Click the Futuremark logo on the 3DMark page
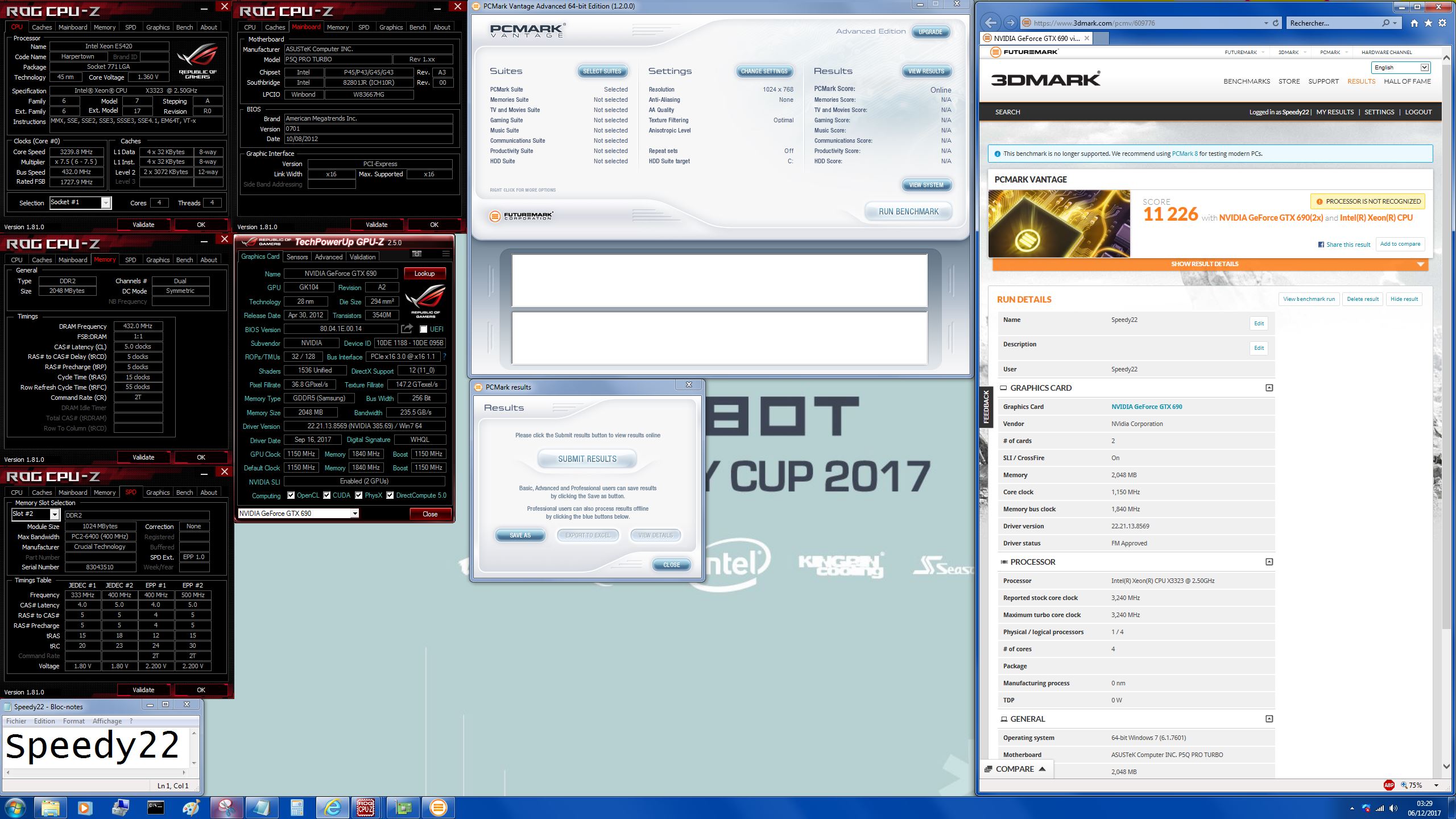 tap(1024, 52)
